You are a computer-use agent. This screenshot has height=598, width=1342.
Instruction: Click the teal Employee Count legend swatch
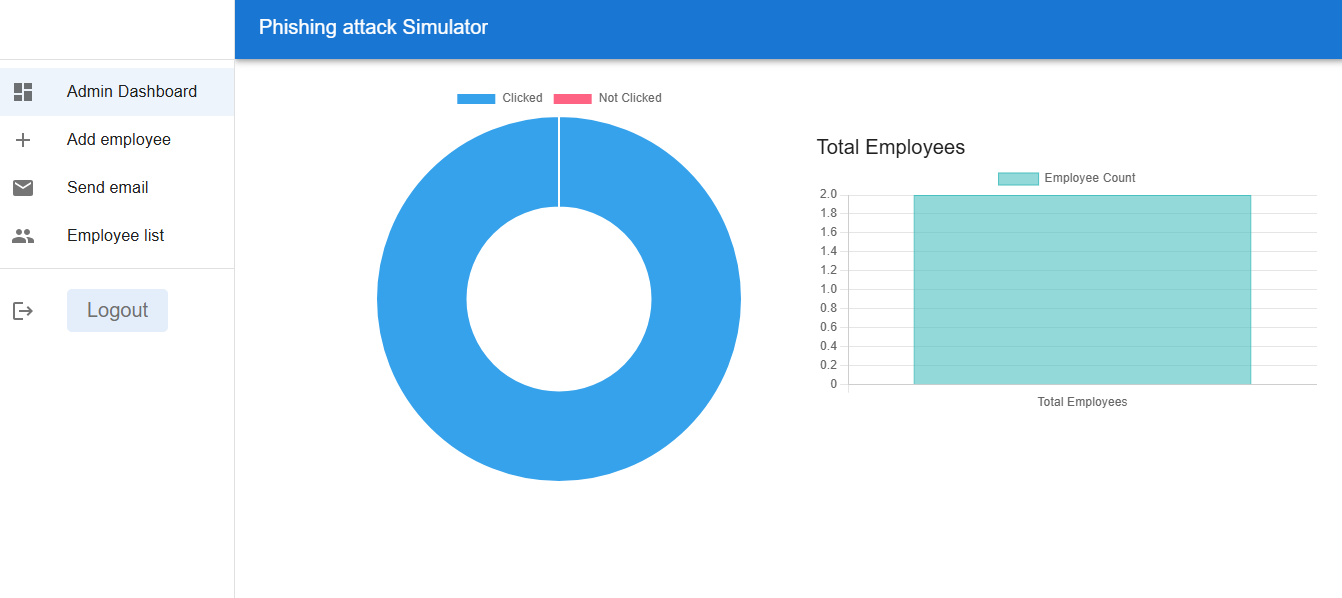point(1018,178)
